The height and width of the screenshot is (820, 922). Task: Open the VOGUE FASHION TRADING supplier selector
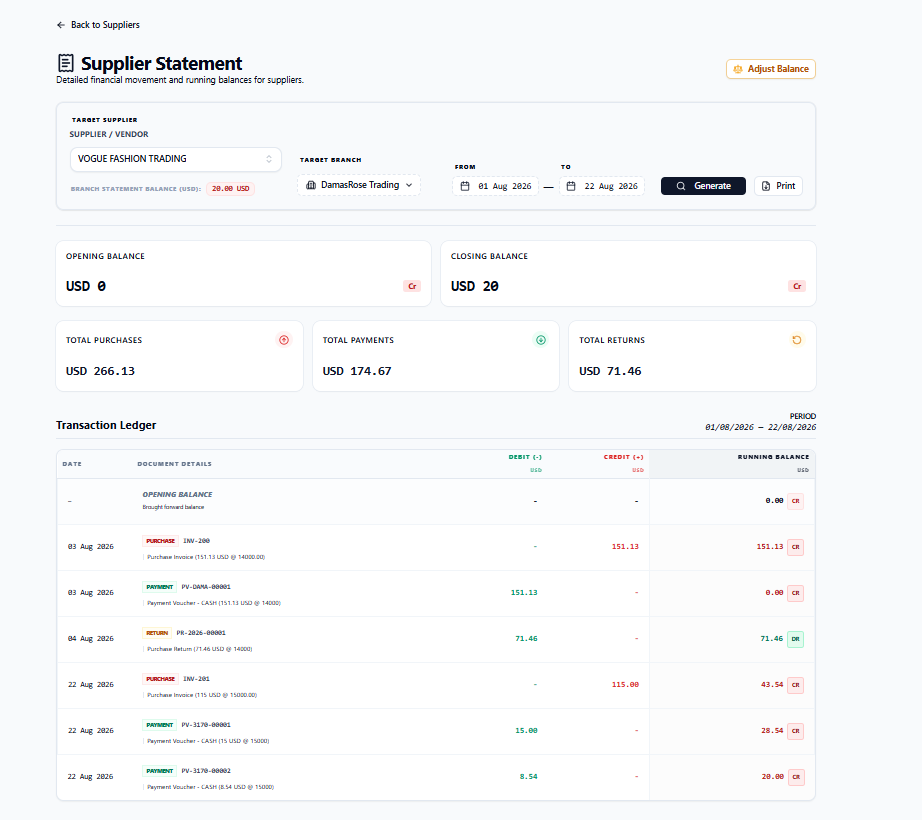click(x=176, y=159)
